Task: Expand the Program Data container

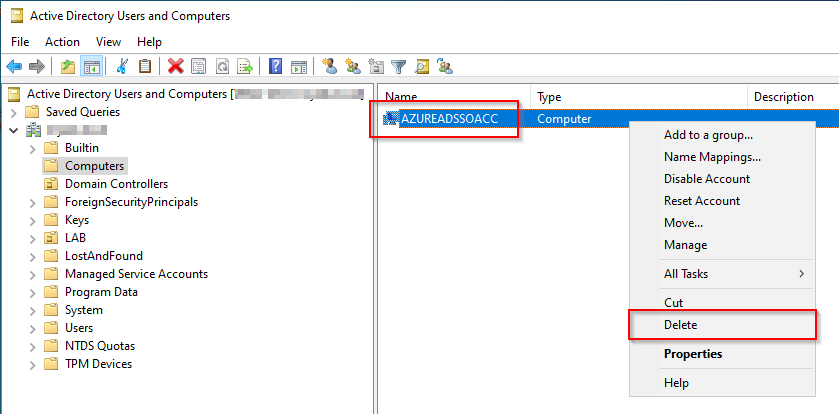Action: pos(33,293)
